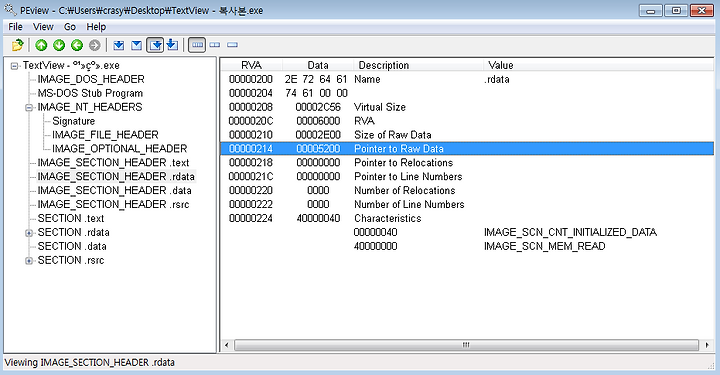The height and width of the screenshot is (375, 720).
Task: Select SECTION .data tree item
Action: (x=72, y=246)
